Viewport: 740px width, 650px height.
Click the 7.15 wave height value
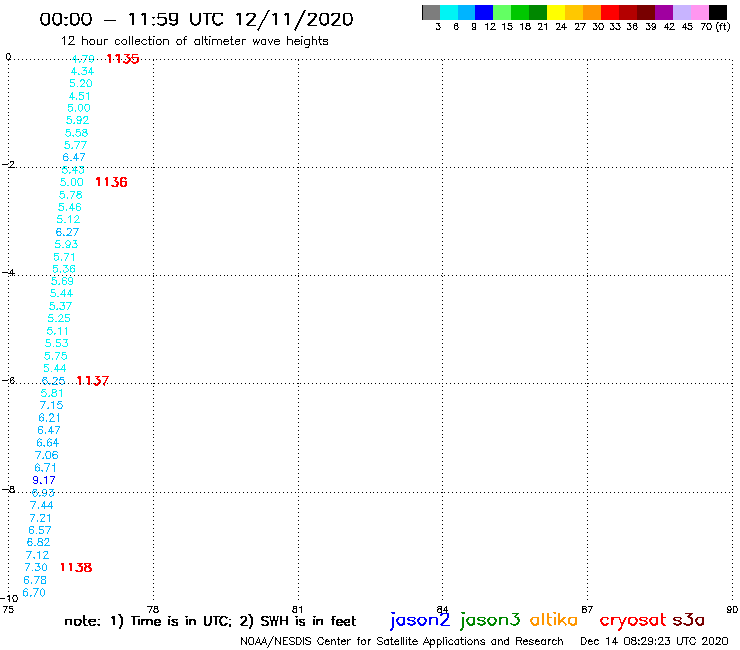pos(51,405)
